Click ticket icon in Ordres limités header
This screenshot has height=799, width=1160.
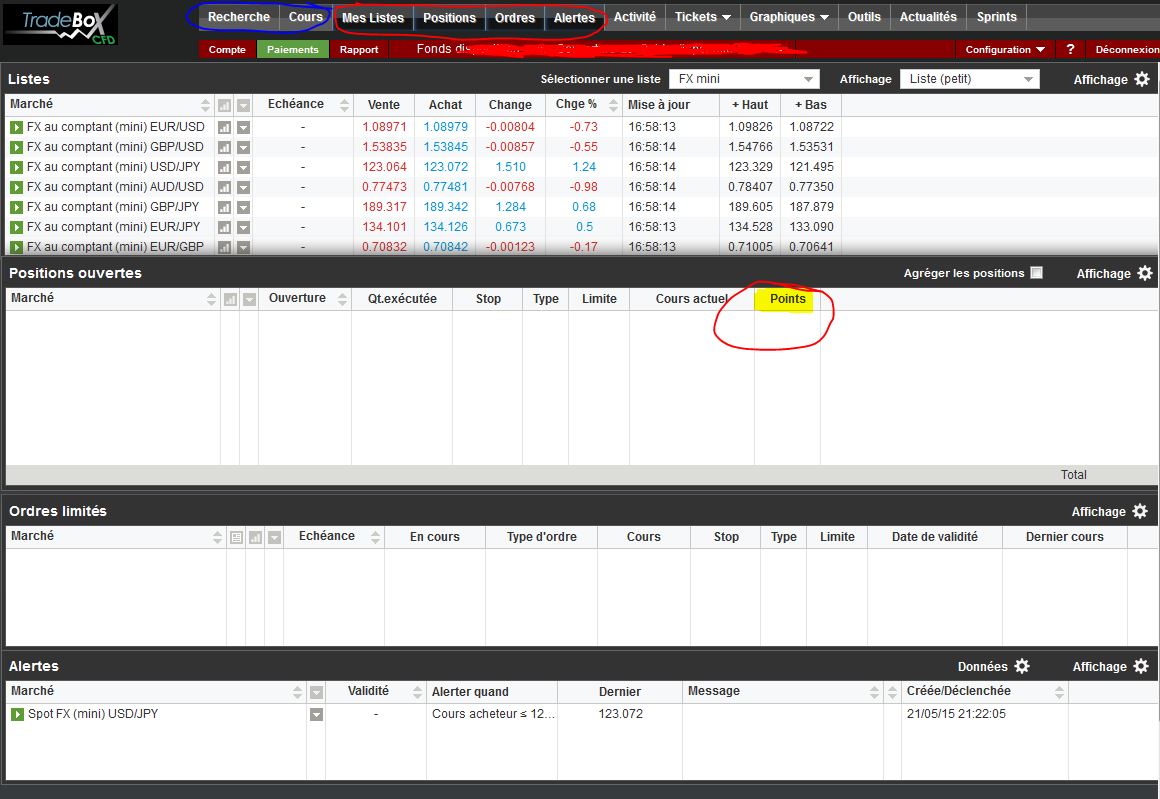point(236,537)
